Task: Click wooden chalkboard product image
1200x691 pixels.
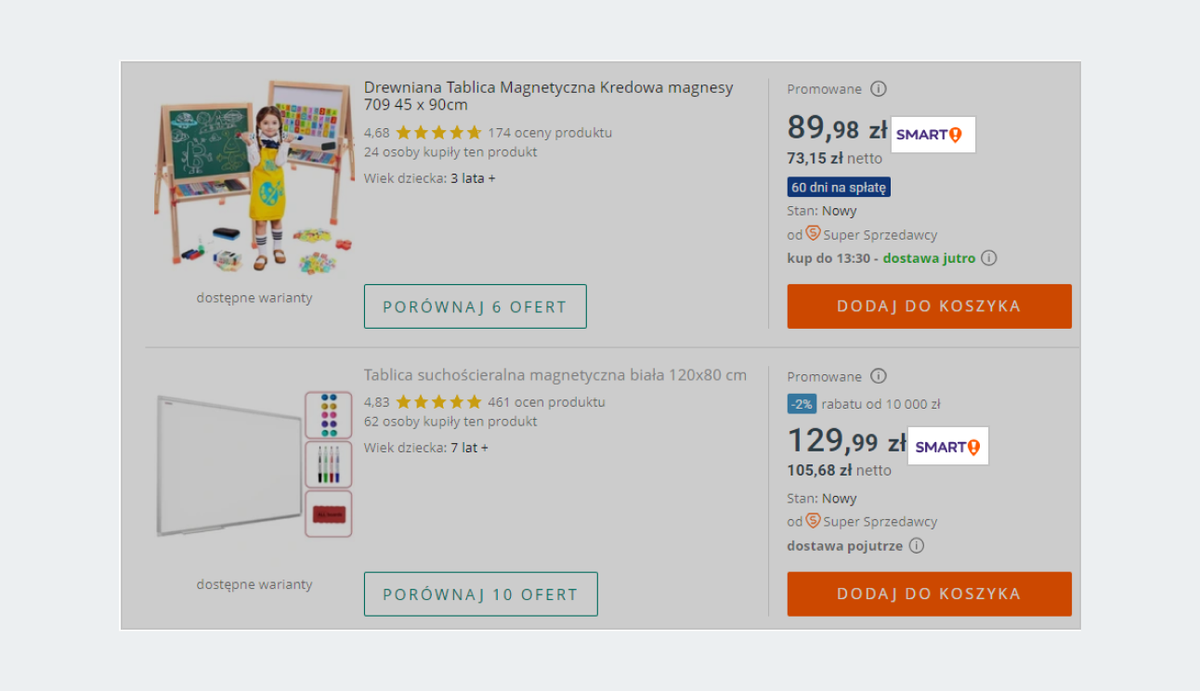Action: click(x=254, y=177)
